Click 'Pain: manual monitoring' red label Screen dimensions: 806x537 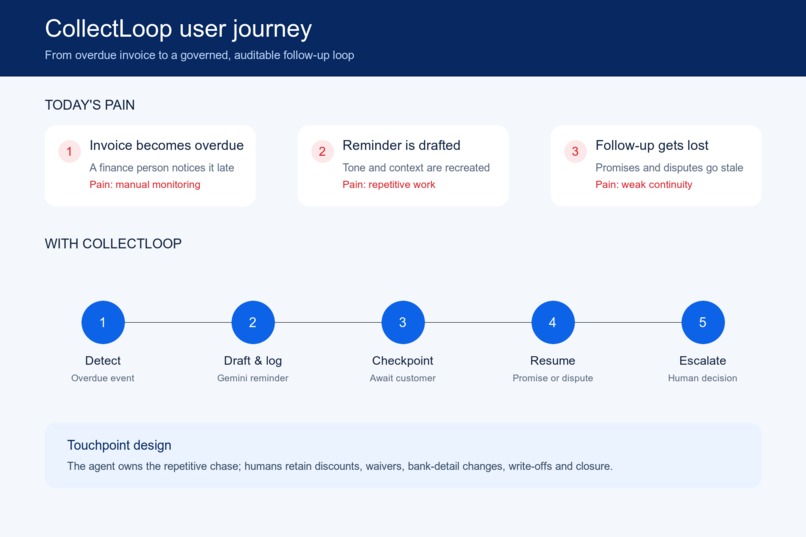tap(145, 184)
